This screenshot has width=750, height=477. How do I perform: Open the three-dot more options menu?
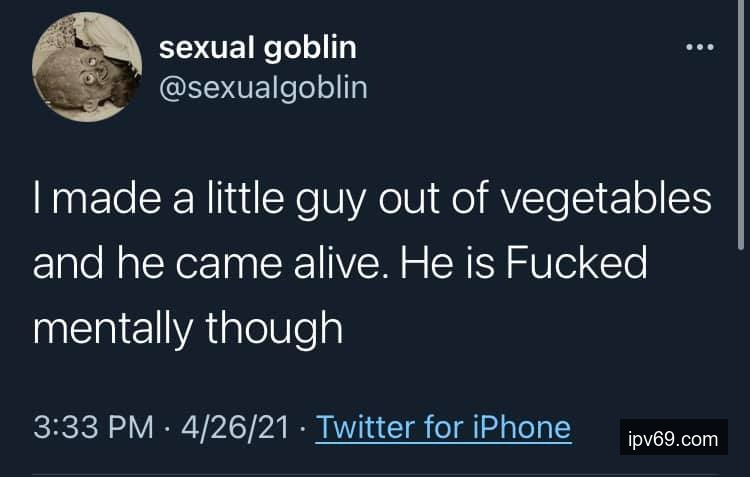[699, 47]
